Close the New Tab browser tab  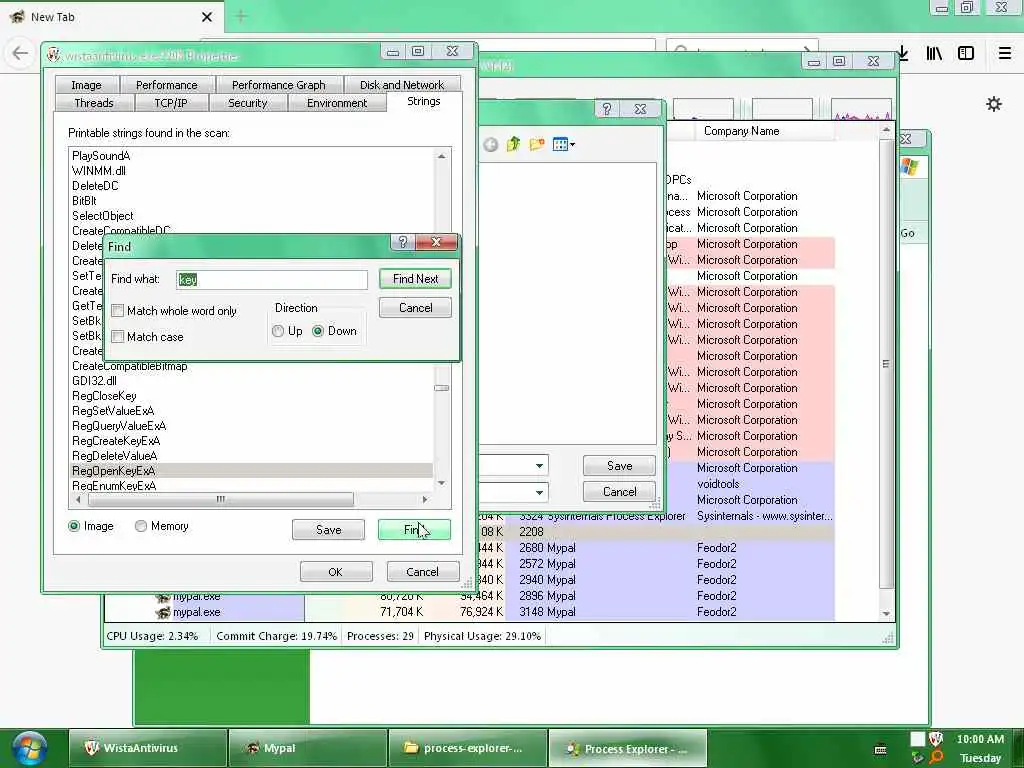tap(207, 17)
